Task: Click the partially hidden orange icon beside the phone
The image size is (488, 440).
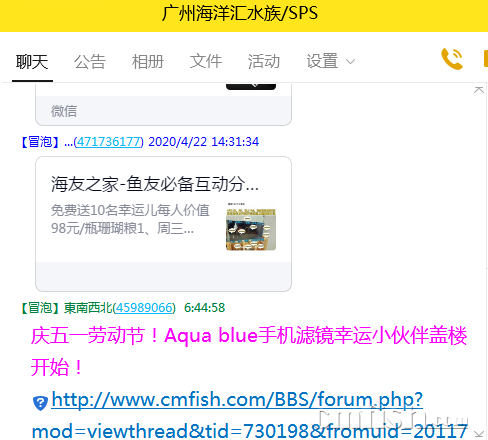Action: point(486,58)
